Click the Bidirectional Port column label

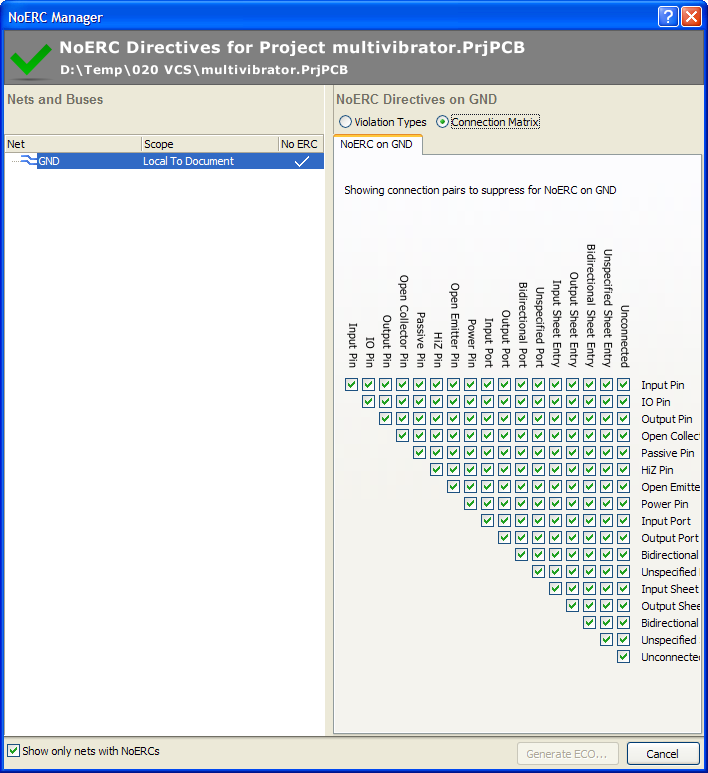point(523,325)
